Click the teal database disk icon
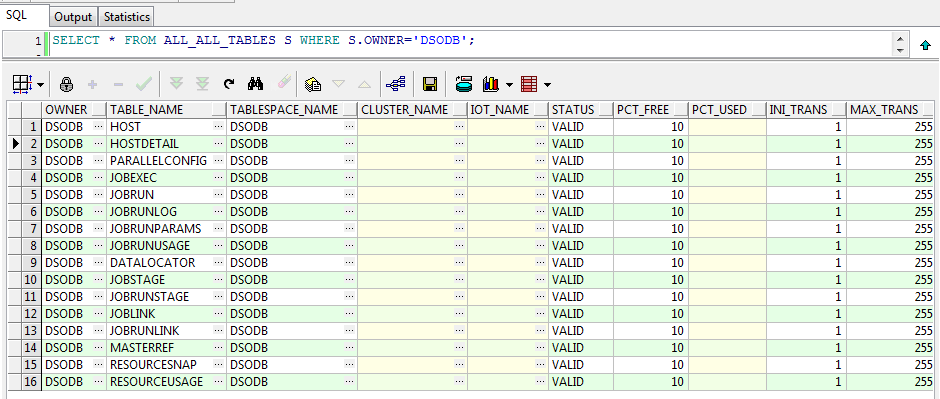The height and width of the screenshot is (399, 940). (463, 84)
